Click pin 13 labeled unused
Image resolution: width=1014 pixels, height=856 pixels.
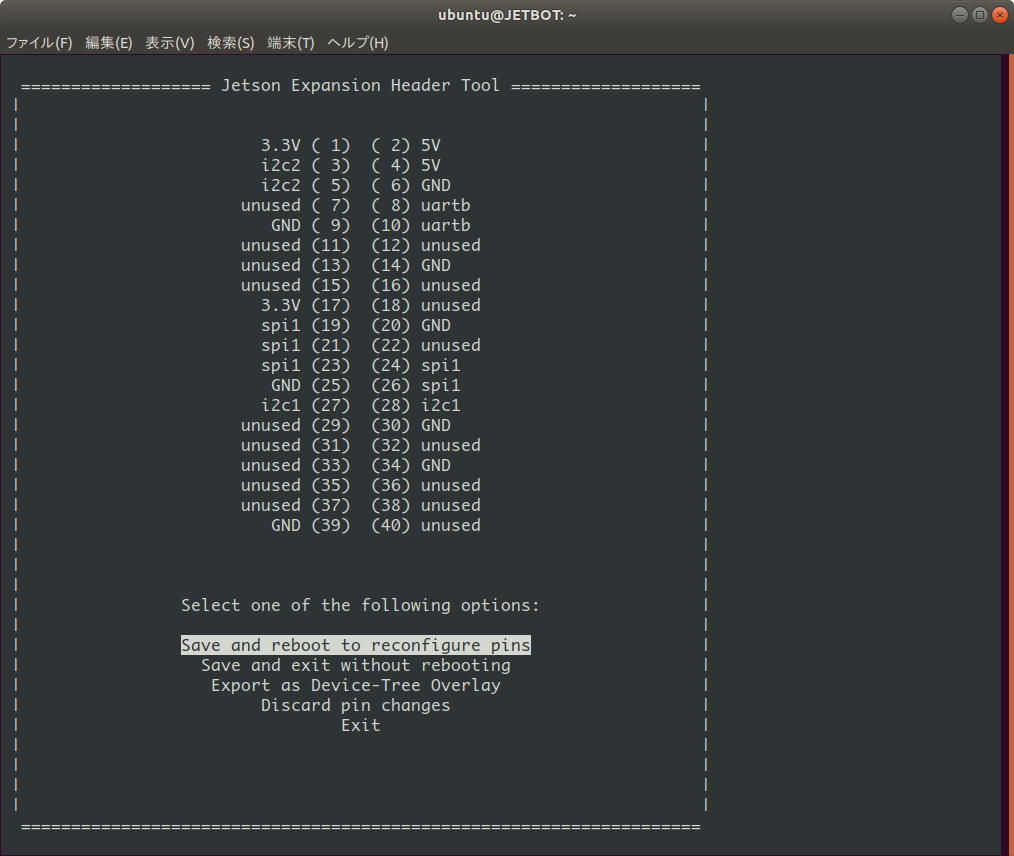tap(296, 266)
